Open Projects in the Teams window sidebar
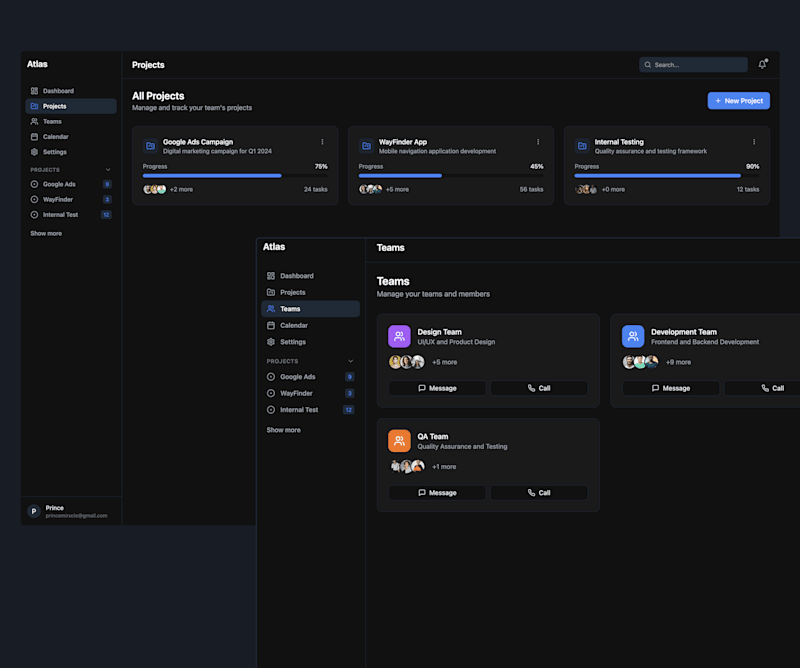 pyautogui.click(x=310, y=292)
